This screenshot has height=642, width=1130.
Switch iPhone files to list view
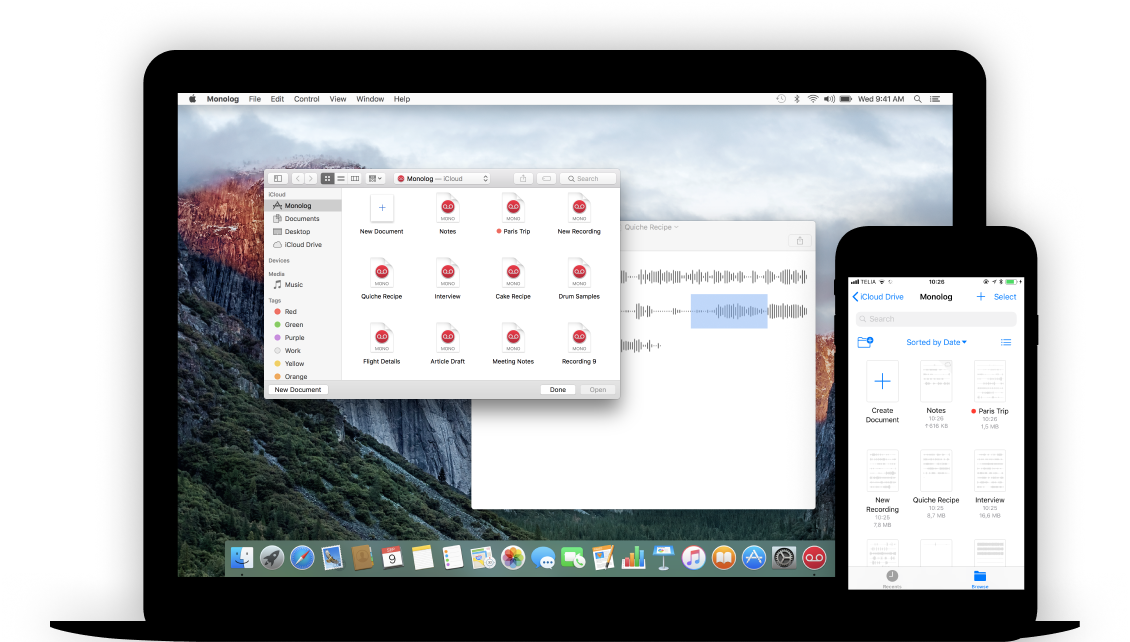click(x=1006, y=342)
